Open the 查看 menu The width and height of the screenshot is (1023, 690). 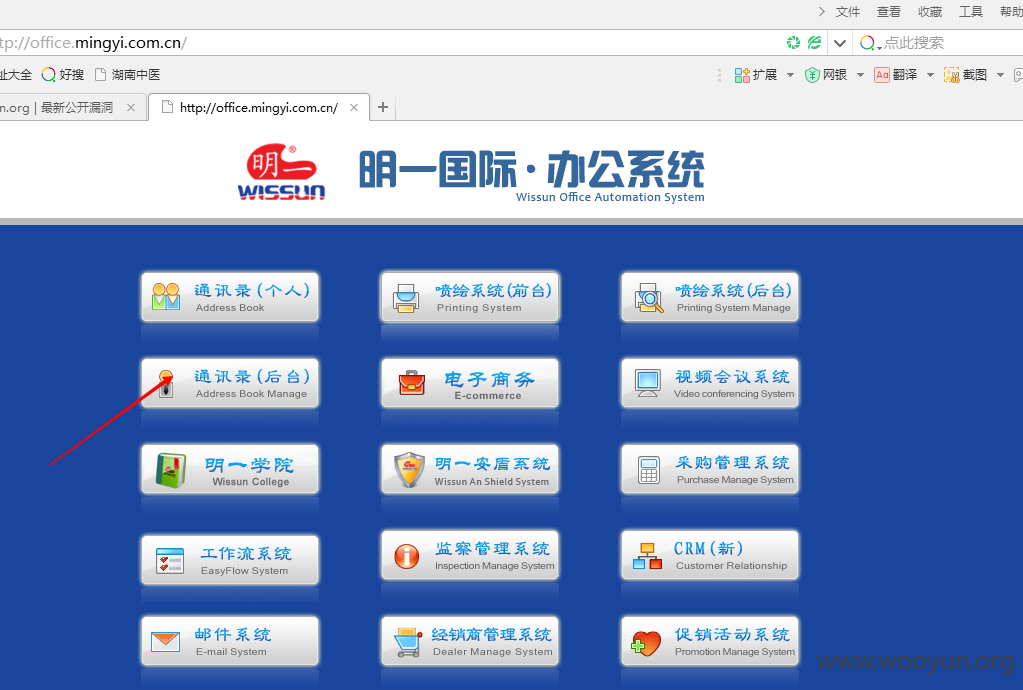tap(889, 12)
